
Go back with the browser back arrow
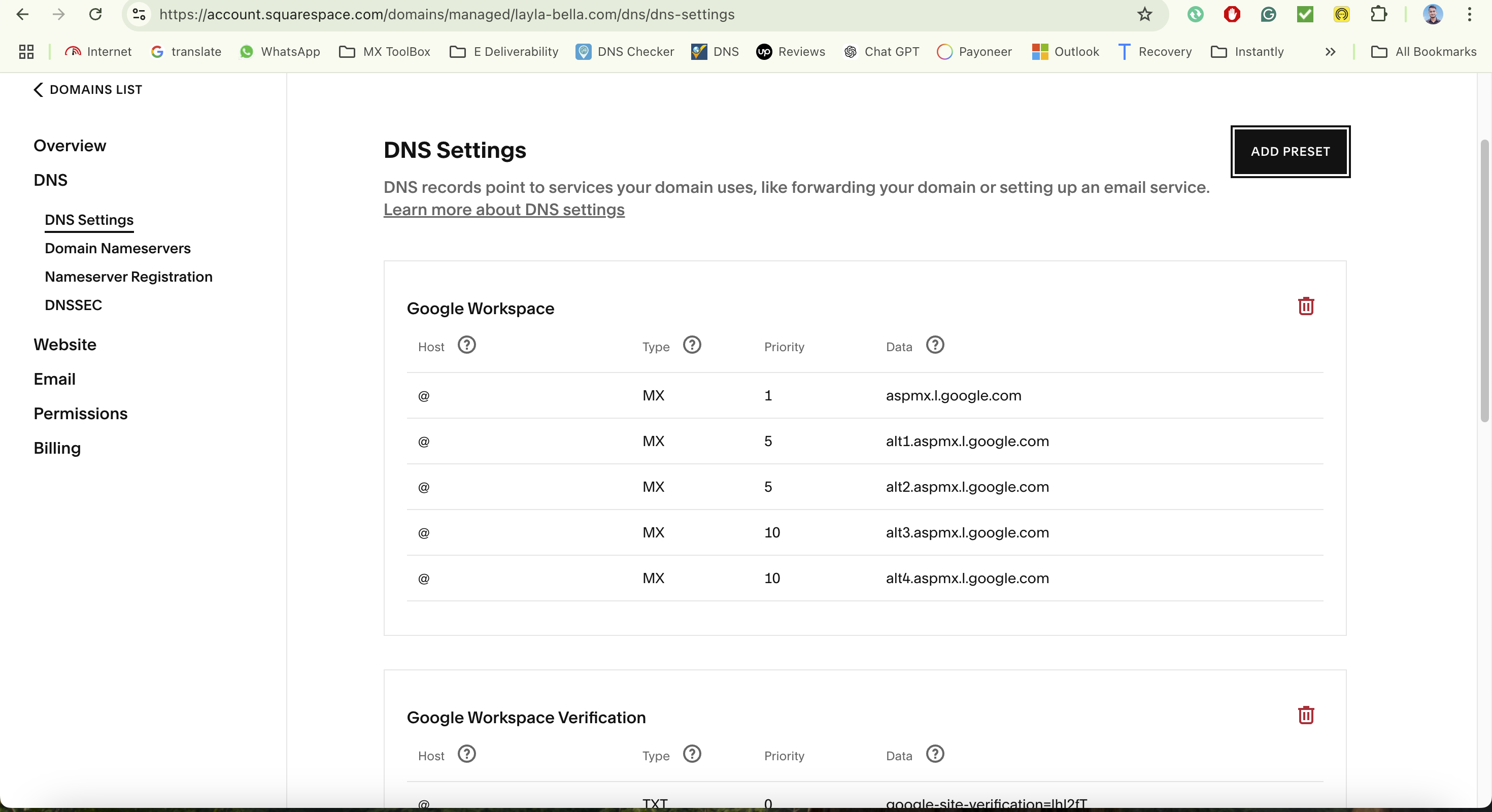23,15
